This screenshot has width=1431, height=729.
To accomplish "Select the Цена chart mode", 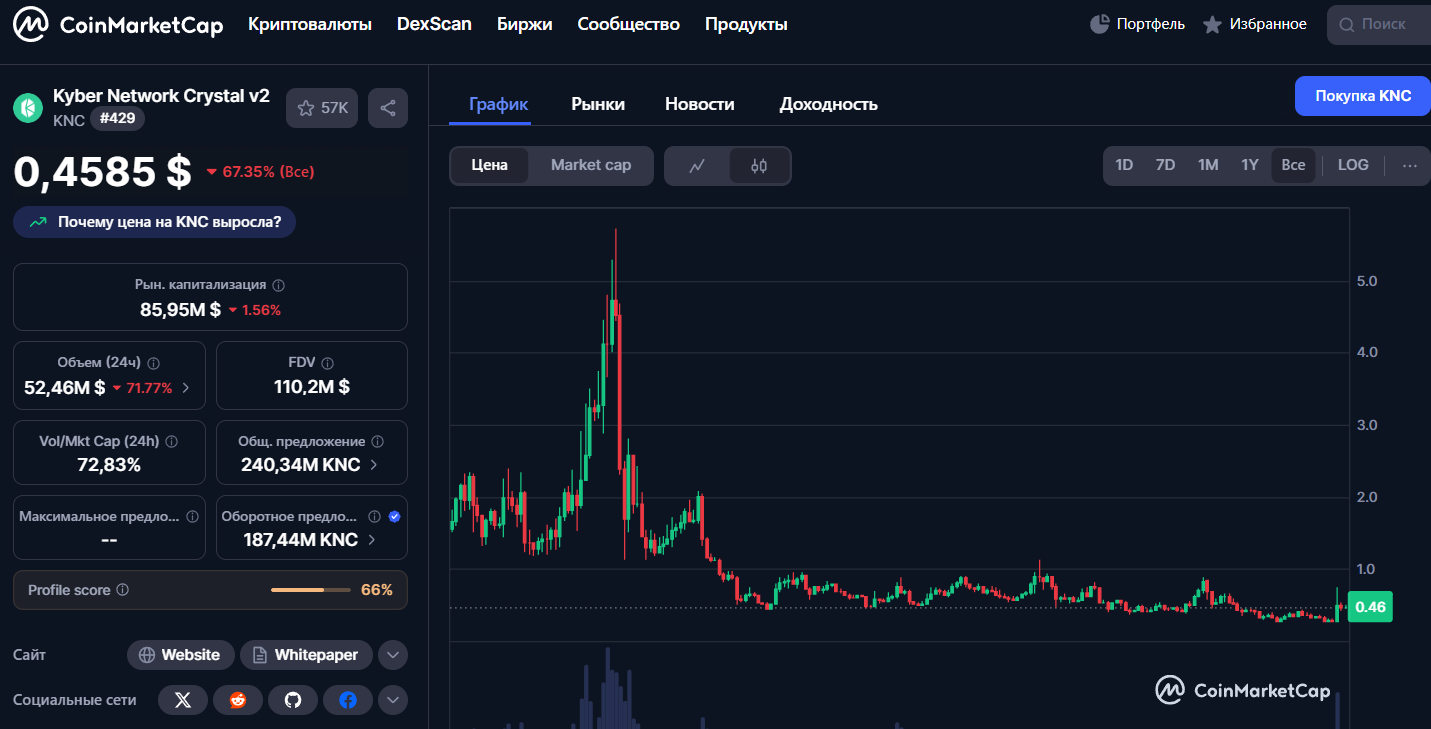I will (x=490, y=166).
